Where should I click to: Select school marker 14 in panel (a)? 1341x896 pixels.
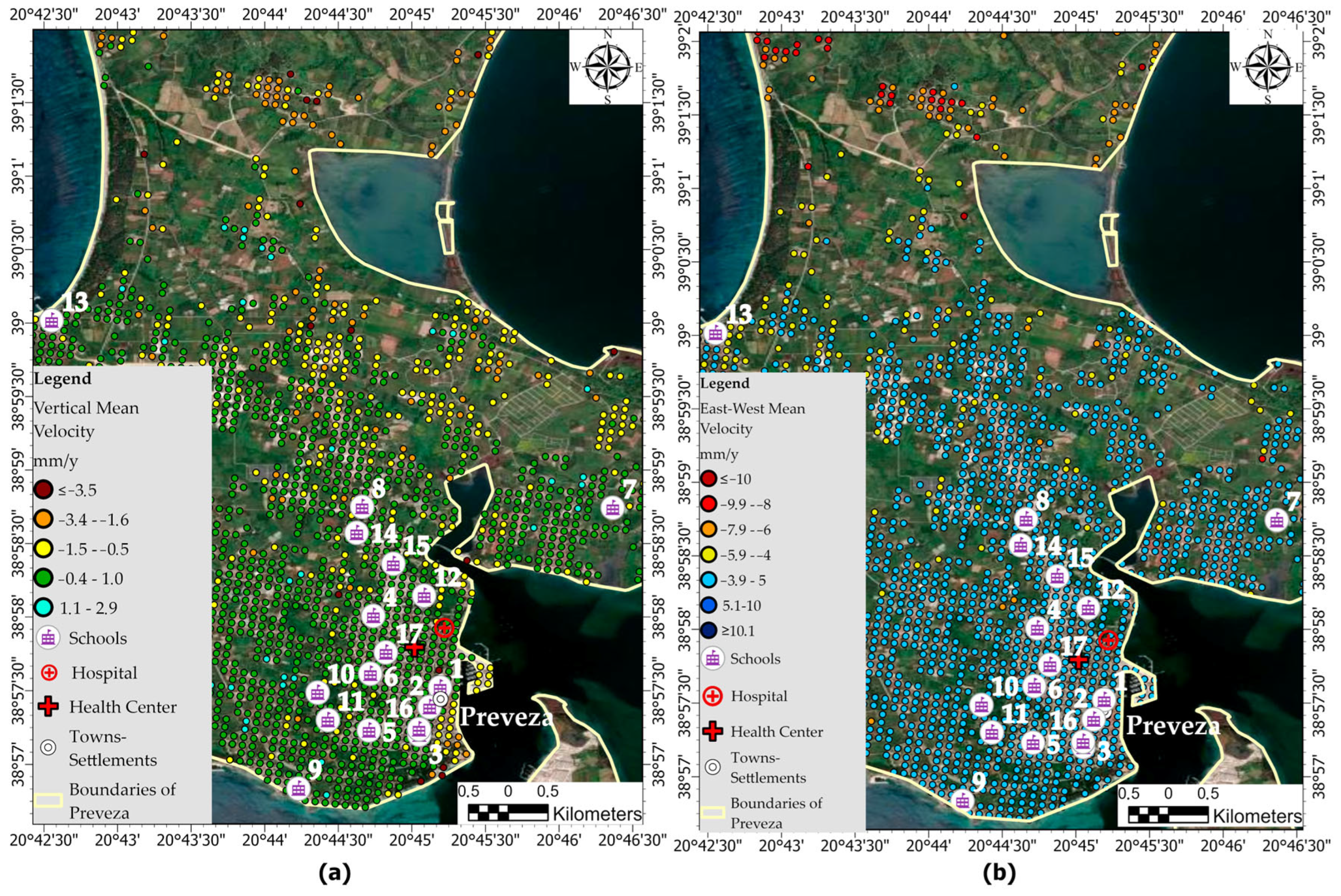click(357, 533)
